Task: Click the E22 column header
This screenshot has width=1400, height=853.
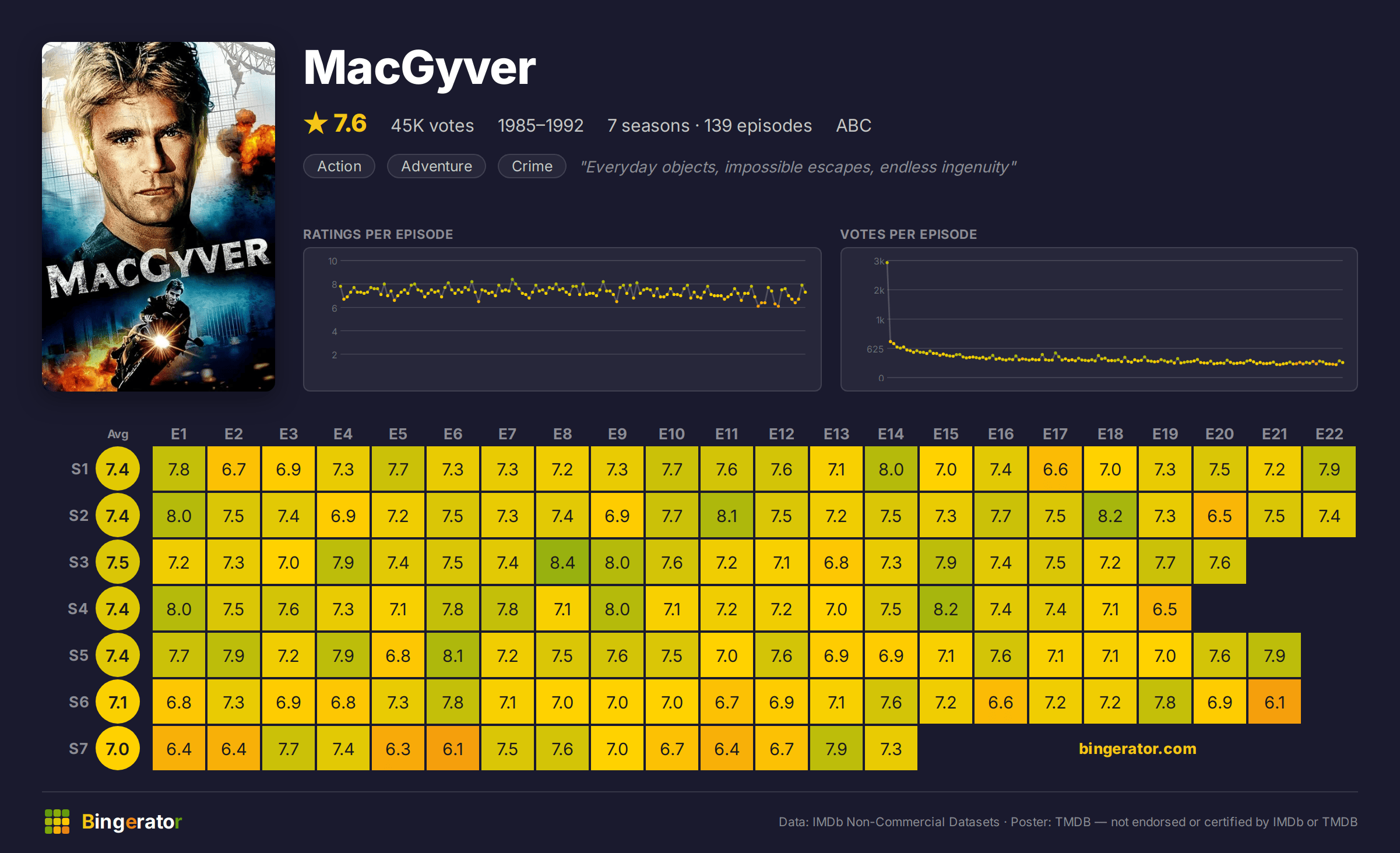Action: tap(1329, 434)
